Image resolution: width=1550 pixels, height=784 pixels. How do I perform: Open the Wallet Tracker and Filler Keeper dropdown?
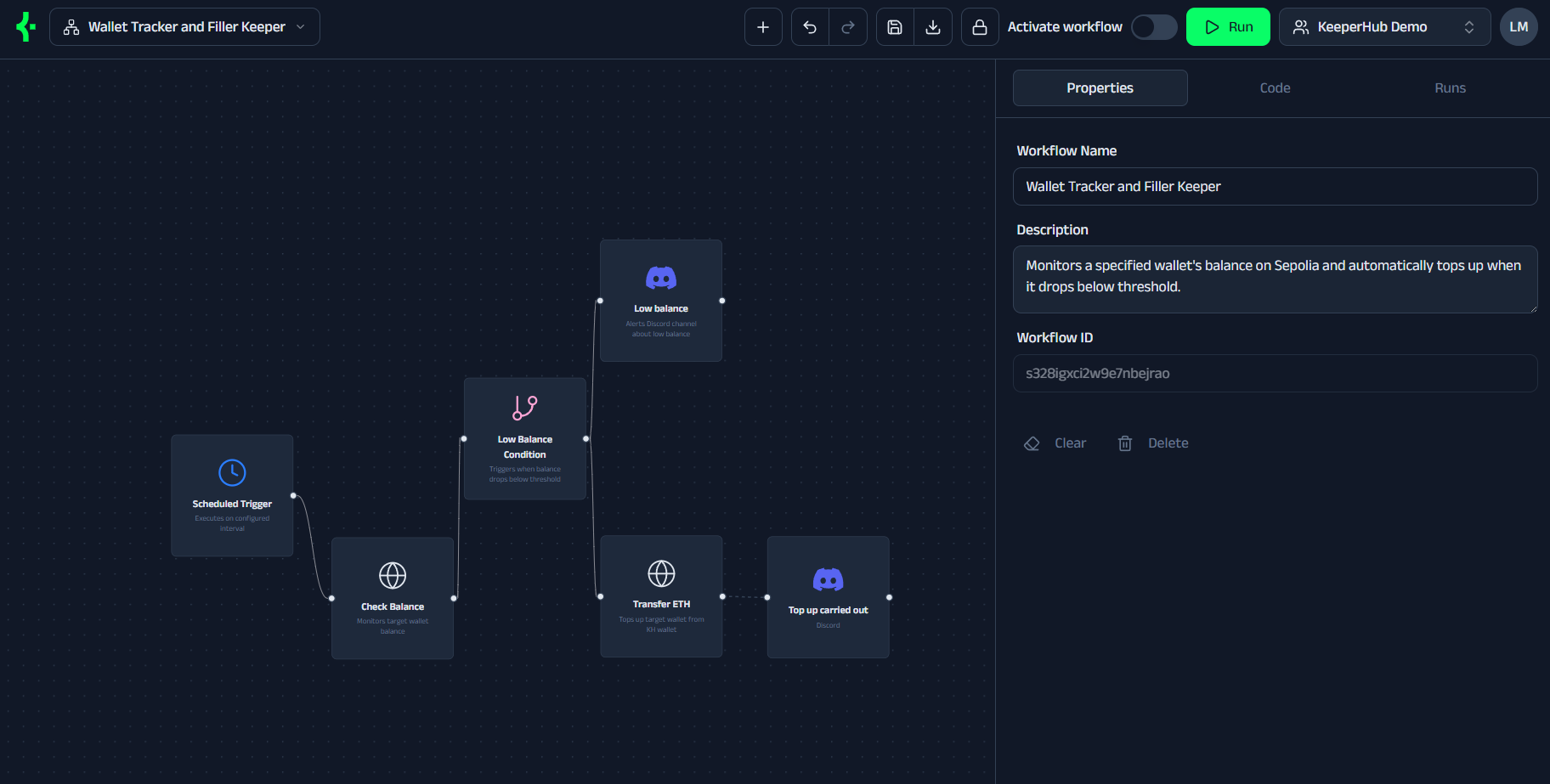(x=184, y=26)
